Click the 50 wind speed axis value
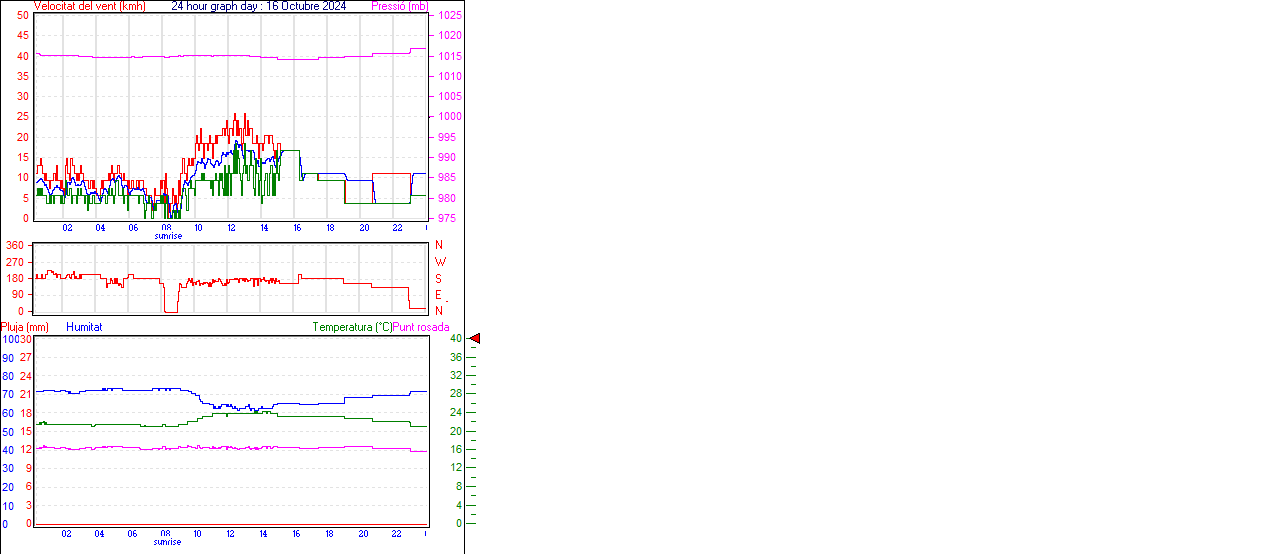This screenshot has height=554, width=1280. tap(22, 16)
